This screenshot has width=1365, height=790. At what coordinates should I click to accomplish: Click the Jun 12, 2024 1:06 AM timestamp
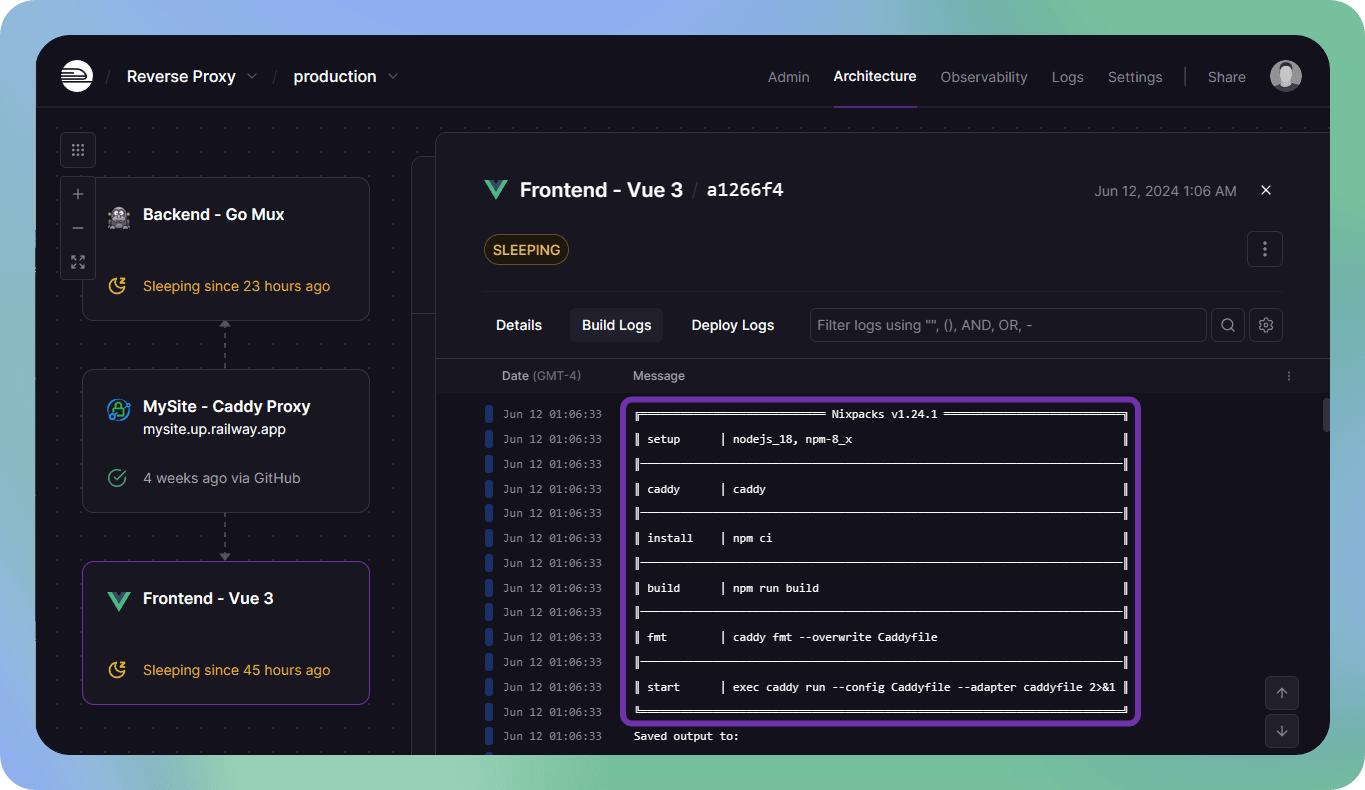pyautogui.click(x=1165, y=191)
